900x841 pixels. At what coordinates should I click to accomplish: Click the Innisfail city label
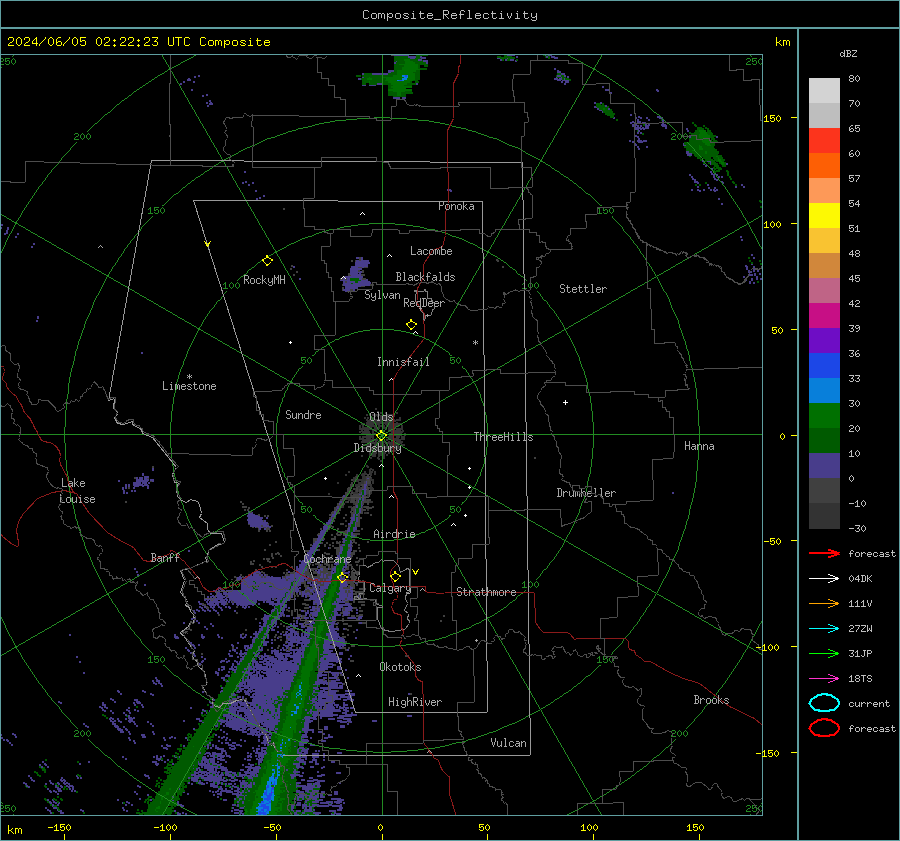coord(403,362)
